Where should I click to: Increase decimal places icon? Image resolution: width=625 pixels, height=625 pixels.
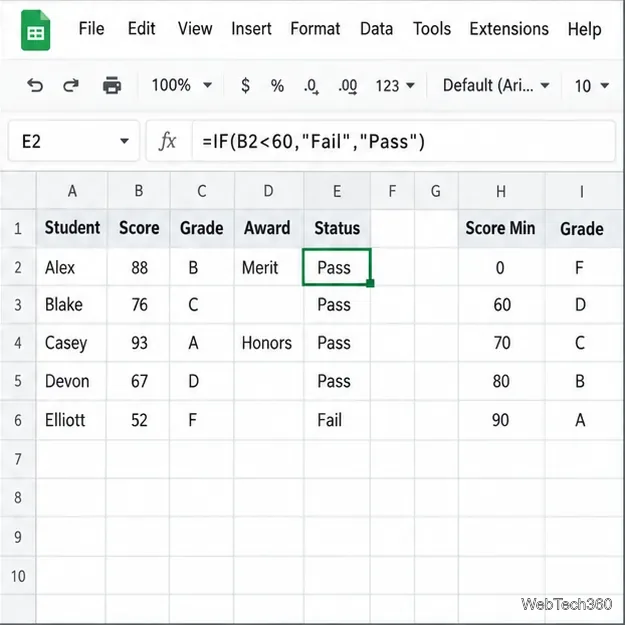pos(348,86)
